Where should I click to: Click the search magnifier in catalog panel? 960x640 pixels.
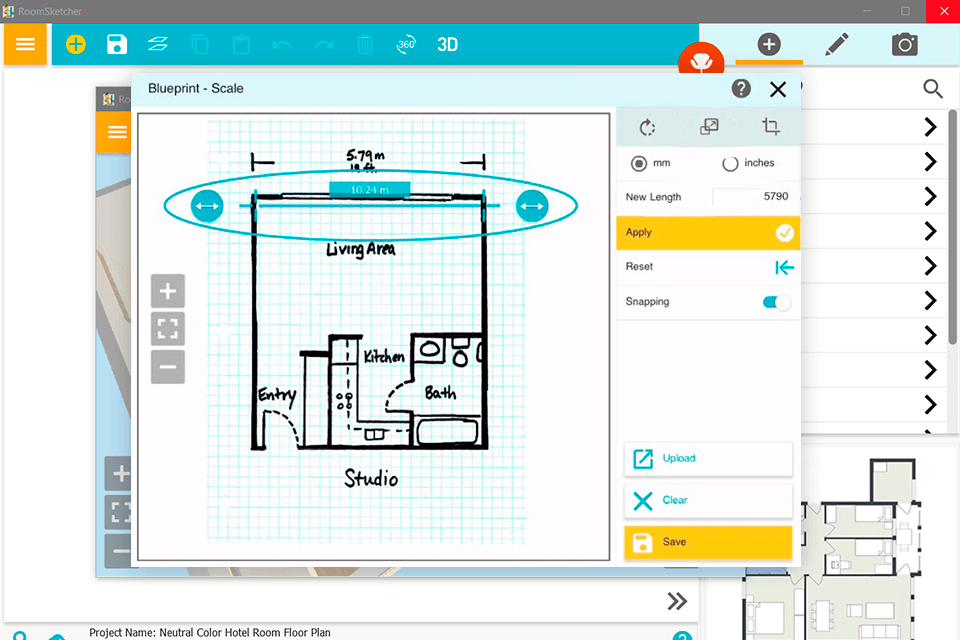932,89
